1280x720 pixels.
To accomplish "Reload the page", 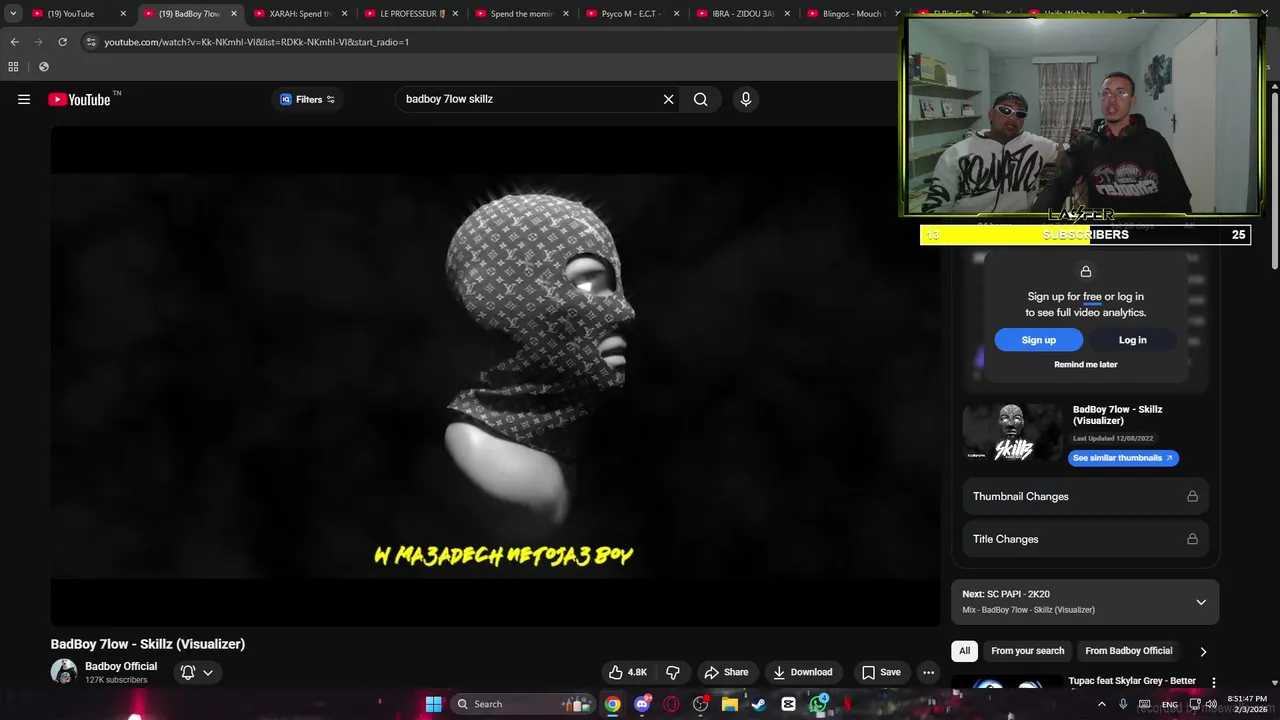I will point(62,42).
